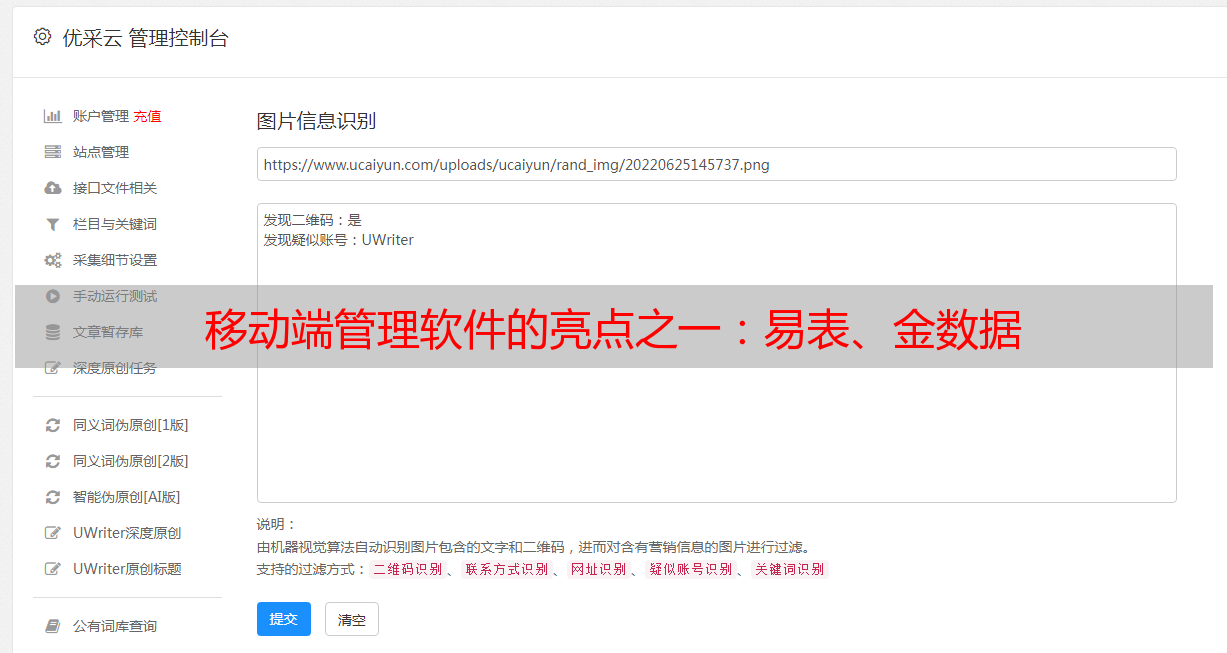Click the book icon beside 公有词库查询
Viewport: 1227px width, 653px height.
click(53, 626)
